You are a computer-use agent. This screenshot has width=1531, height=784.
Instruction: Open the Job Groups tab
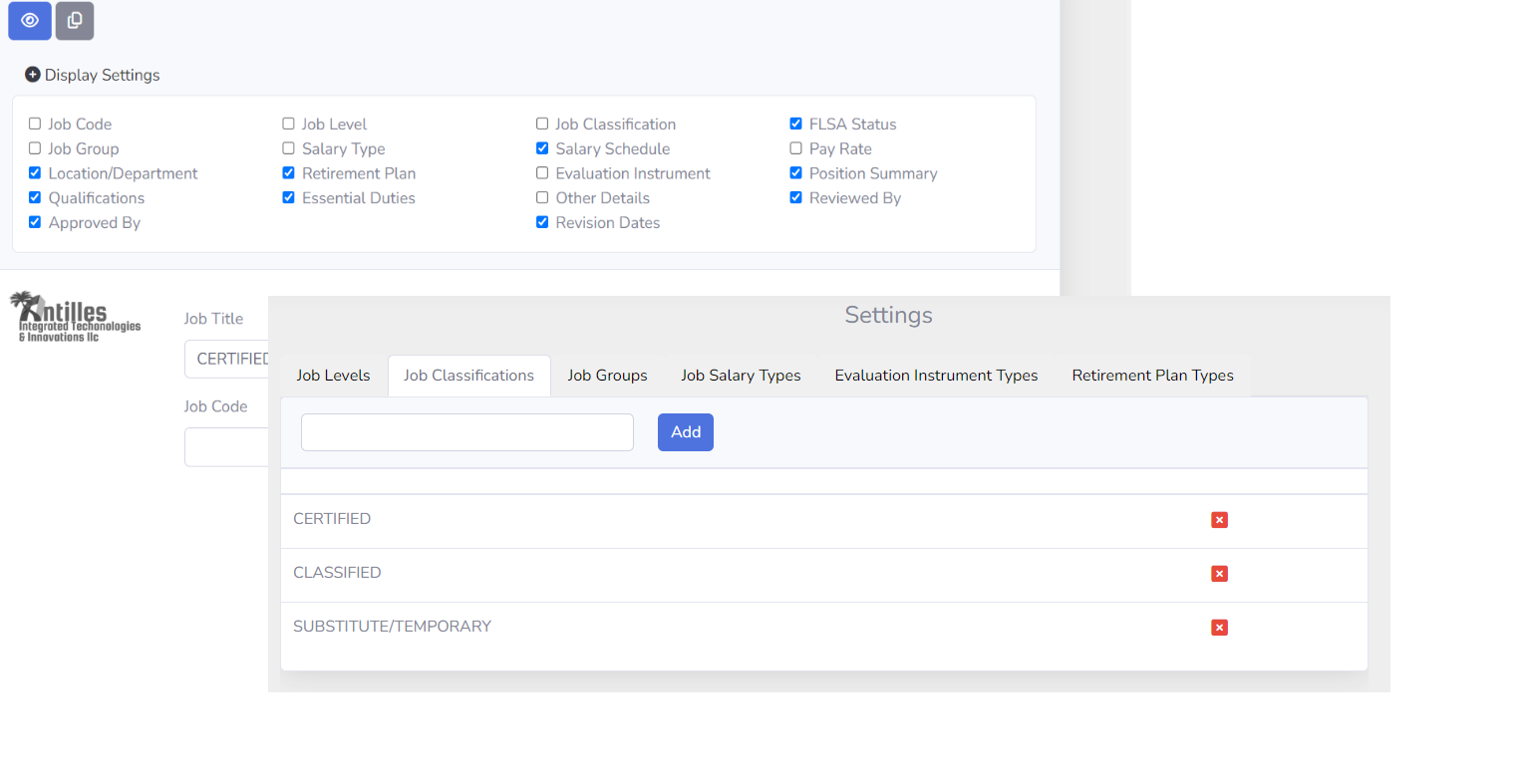pyautogui.click(x=607, y=376)
